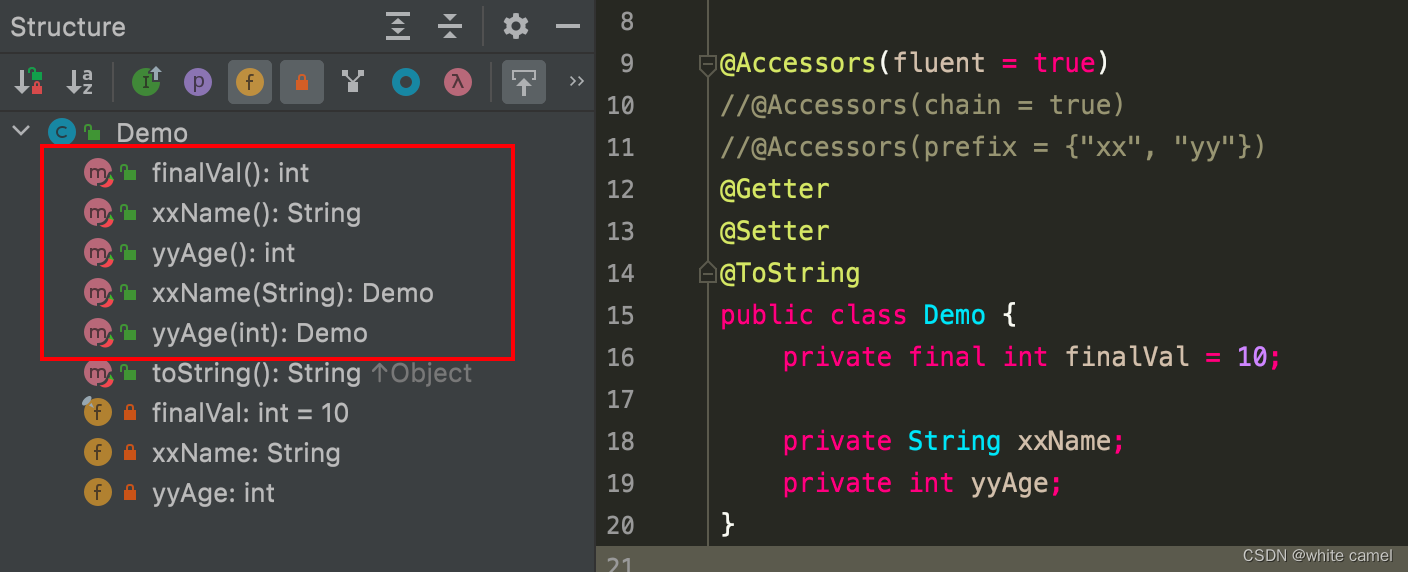Toggle Show Properties purple p icon
The height and width of the screenshot is (572, 1408).
(198, 82)
